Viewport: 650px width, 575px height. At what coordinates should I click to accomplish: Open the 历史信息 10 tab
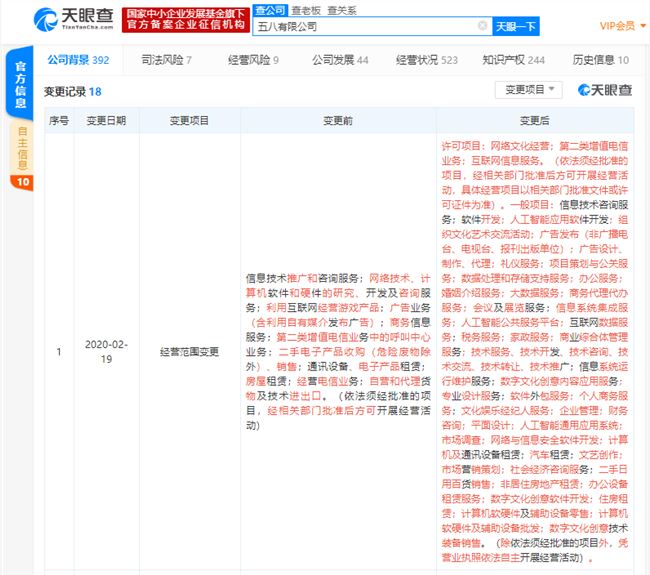[600, 60]
